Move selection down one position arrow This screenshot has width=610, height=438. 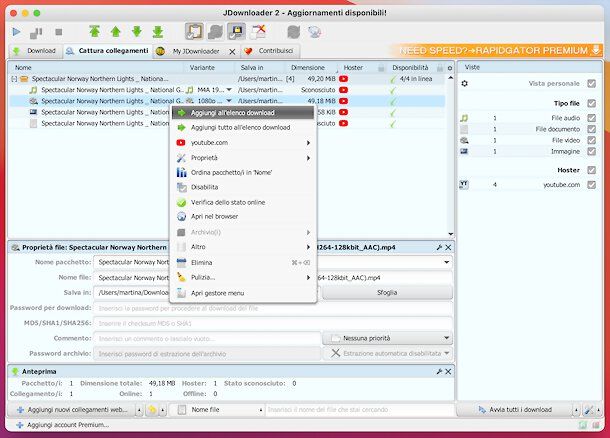[x=137, y=32]
